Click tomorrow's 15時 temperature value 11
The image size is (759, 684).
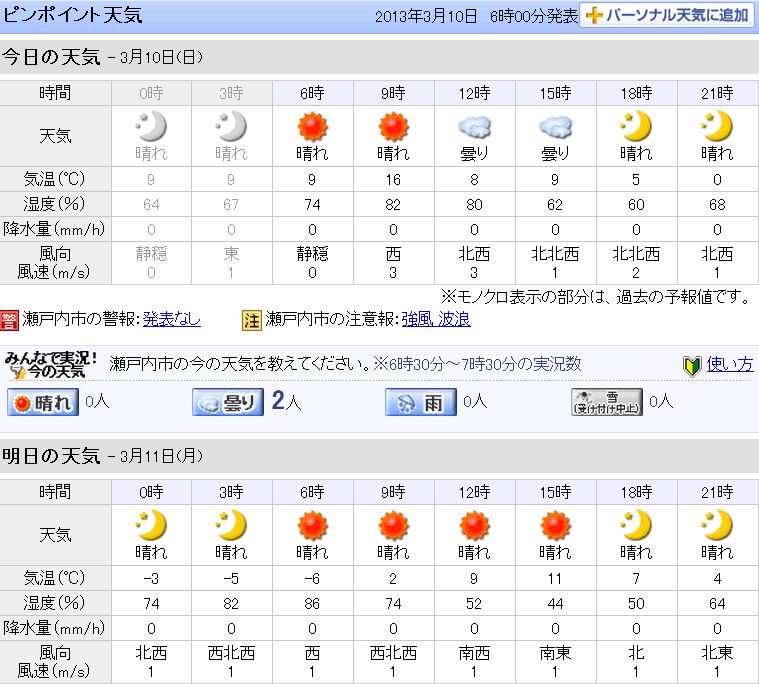(555, 578)
